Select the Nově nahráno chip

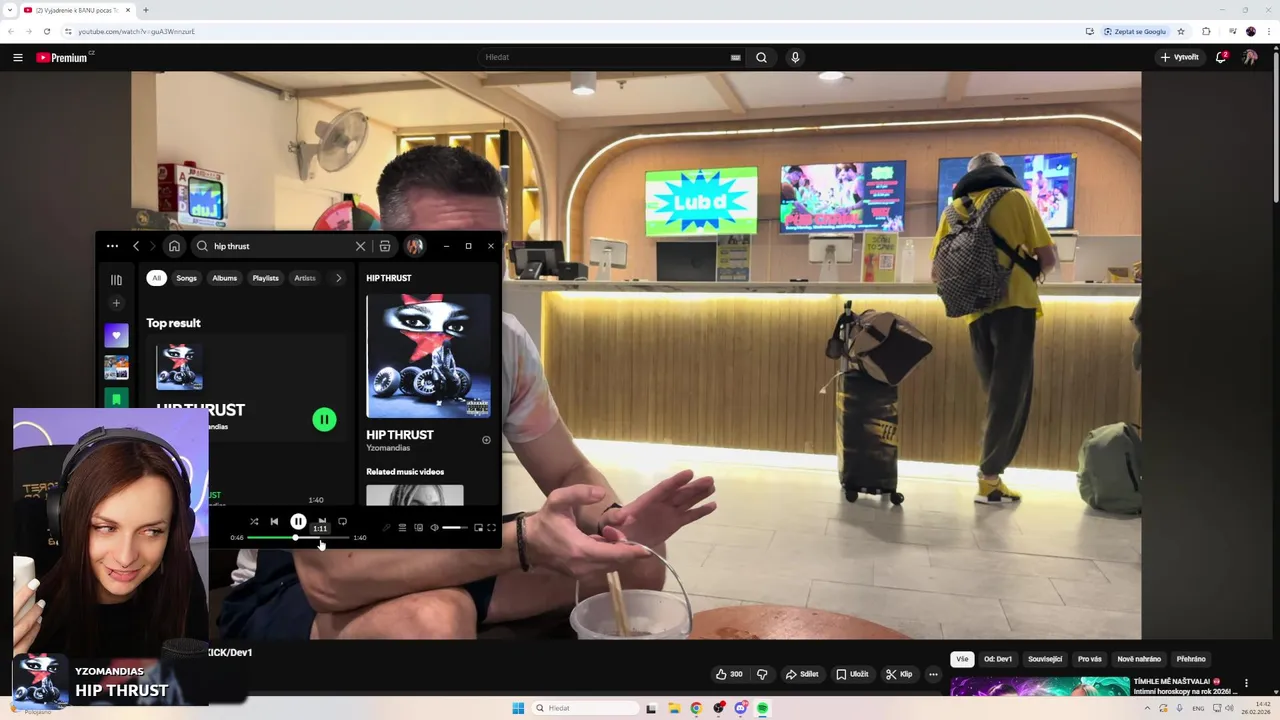click(1139, 659)
